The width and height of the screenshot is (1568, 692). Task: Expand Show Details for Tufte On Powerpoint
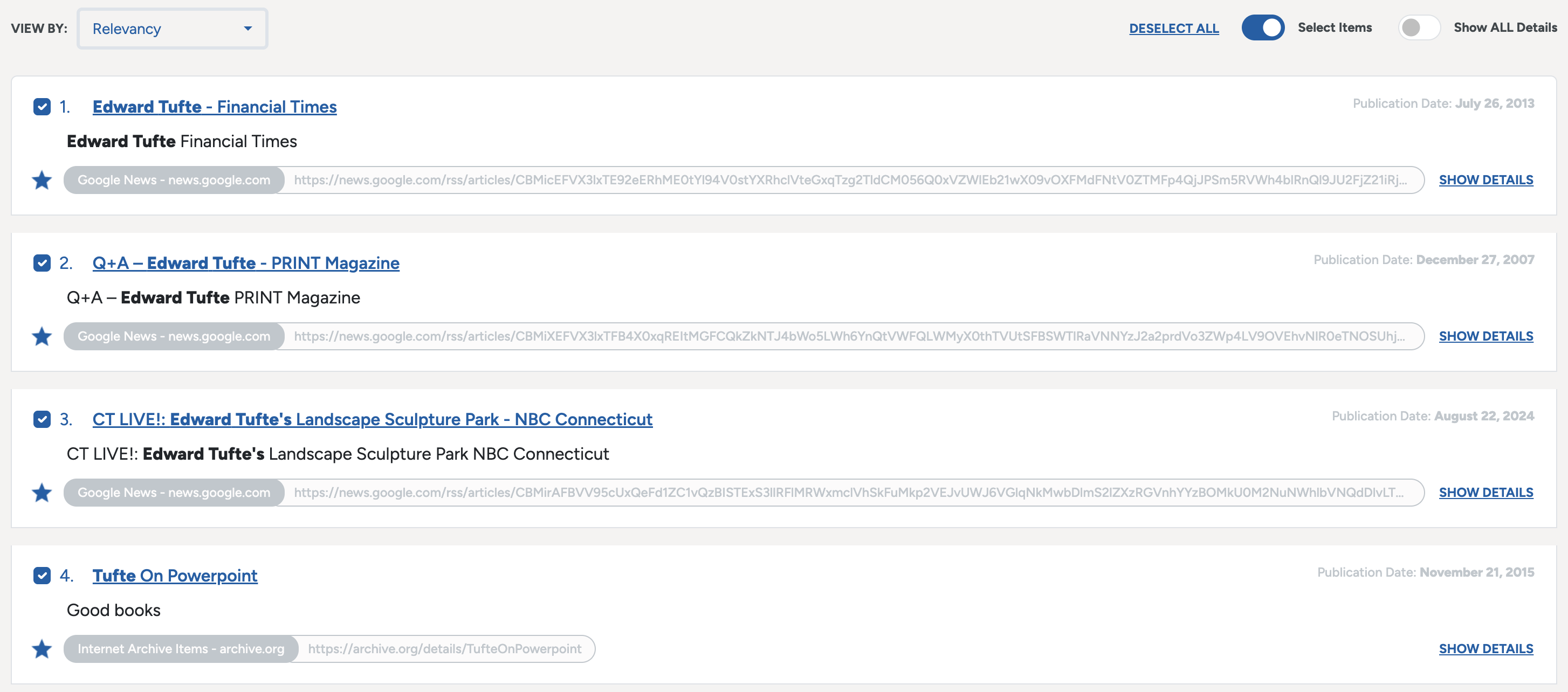(x=1485, y=649)
